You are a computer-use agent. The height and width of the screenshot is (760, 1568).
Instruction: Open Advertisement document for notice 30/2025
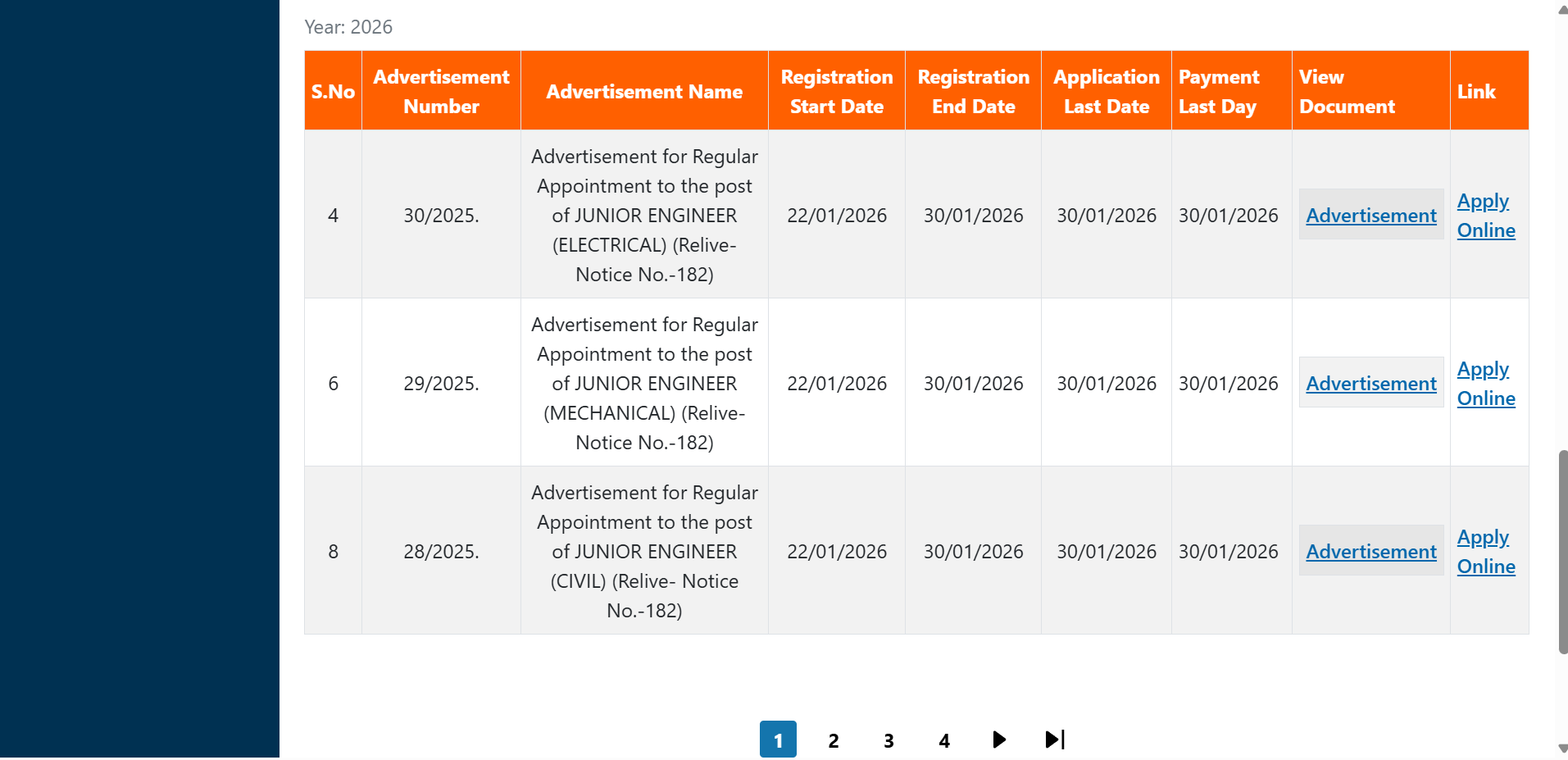pos(1370,215)
